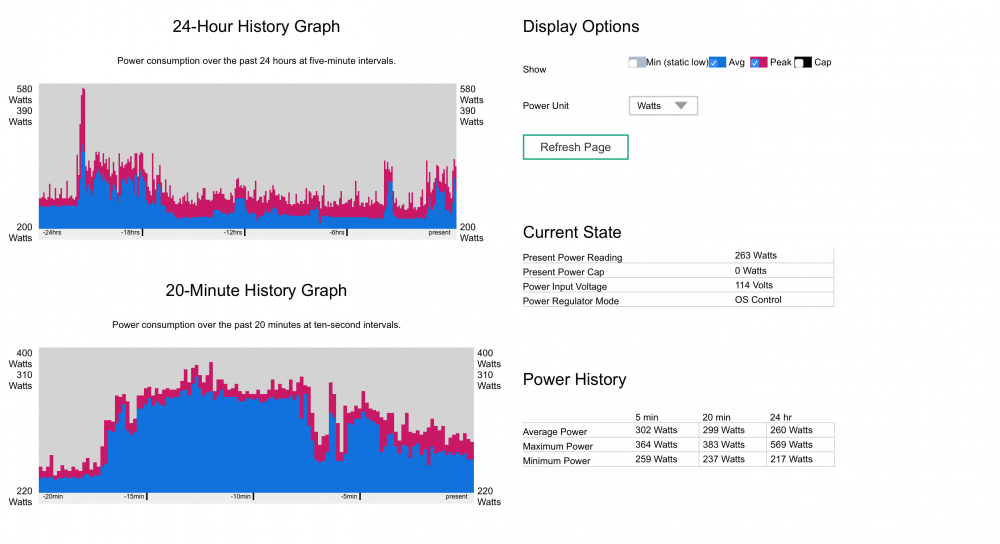Image resolution: width=1000 pixels, height=544 pixels.
Task: Select the -12hrs marker on 24-hour graph
Action: click(233, 233)
